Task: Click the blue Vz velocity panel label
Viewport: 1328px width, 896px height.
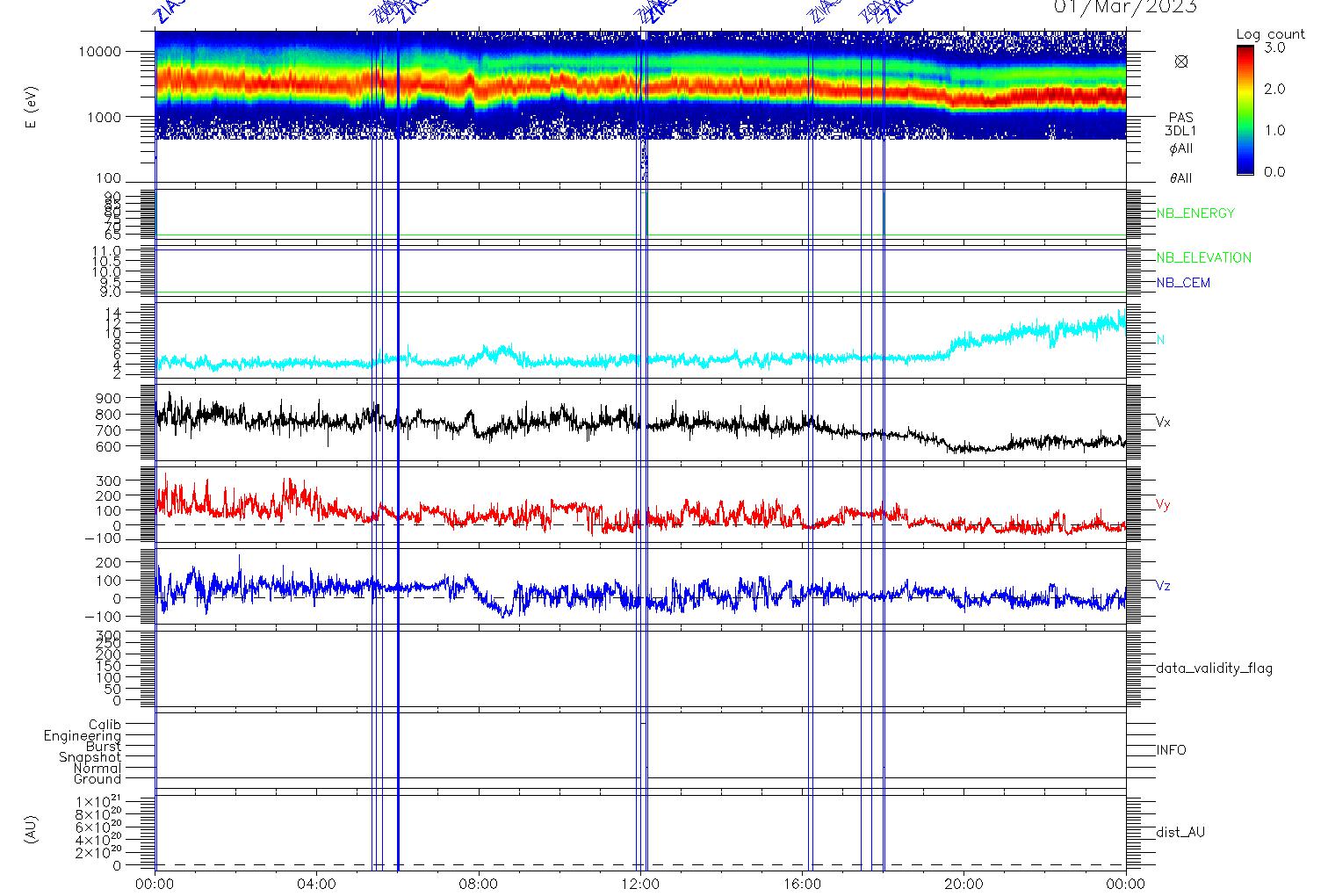Action: pyautogui.click(x=1163, y=586)
